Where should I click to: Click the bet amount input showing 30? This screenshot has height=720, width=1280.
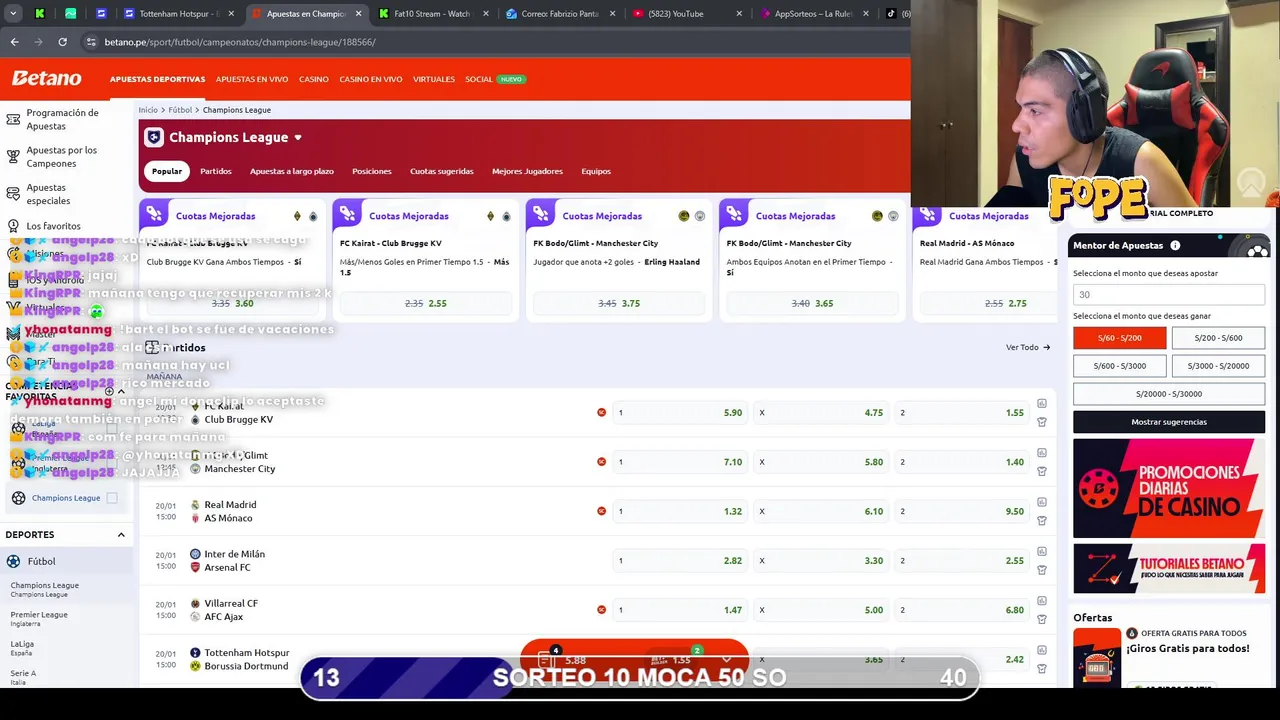tap(1169, 295)
